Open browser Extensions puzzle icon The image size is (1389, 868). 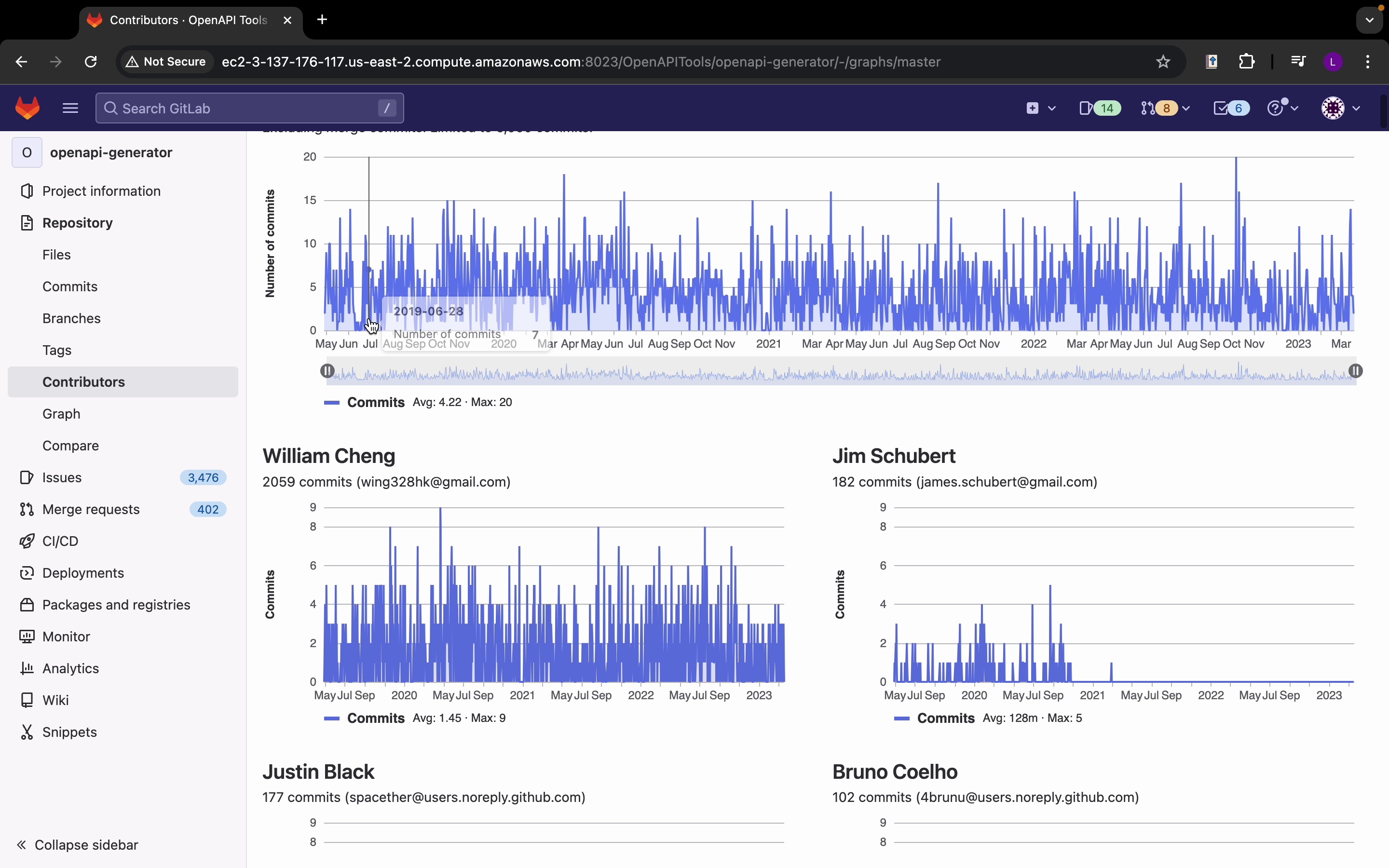[1247, 61]
